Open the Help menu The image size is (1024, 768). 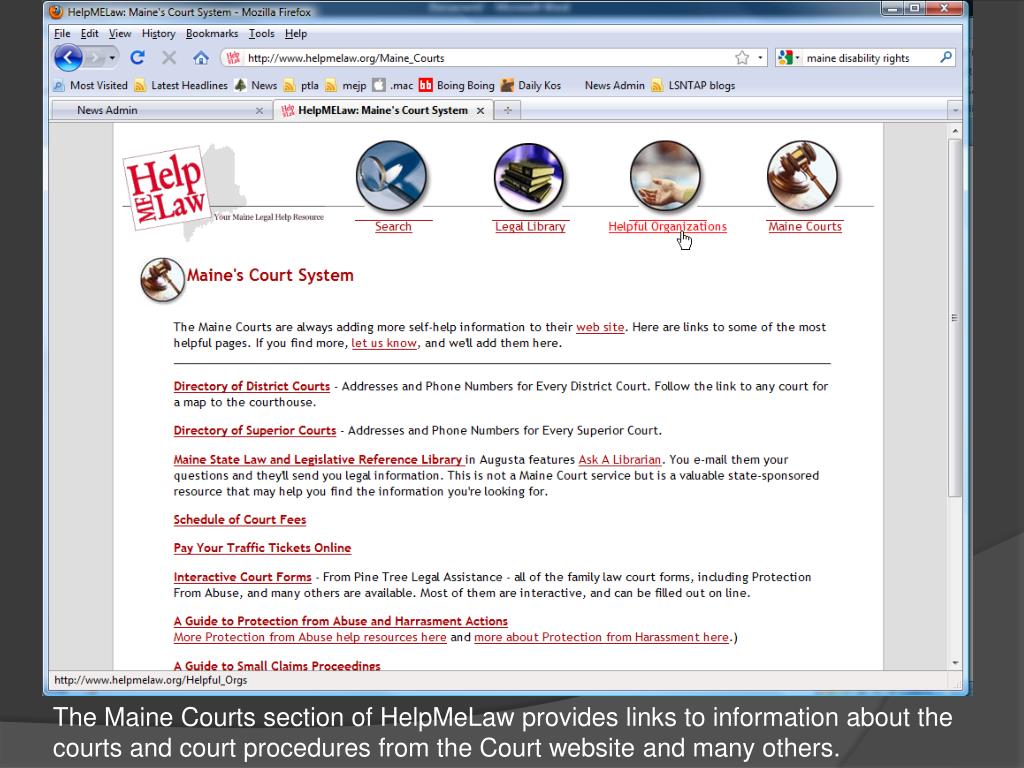click(295, 33)
